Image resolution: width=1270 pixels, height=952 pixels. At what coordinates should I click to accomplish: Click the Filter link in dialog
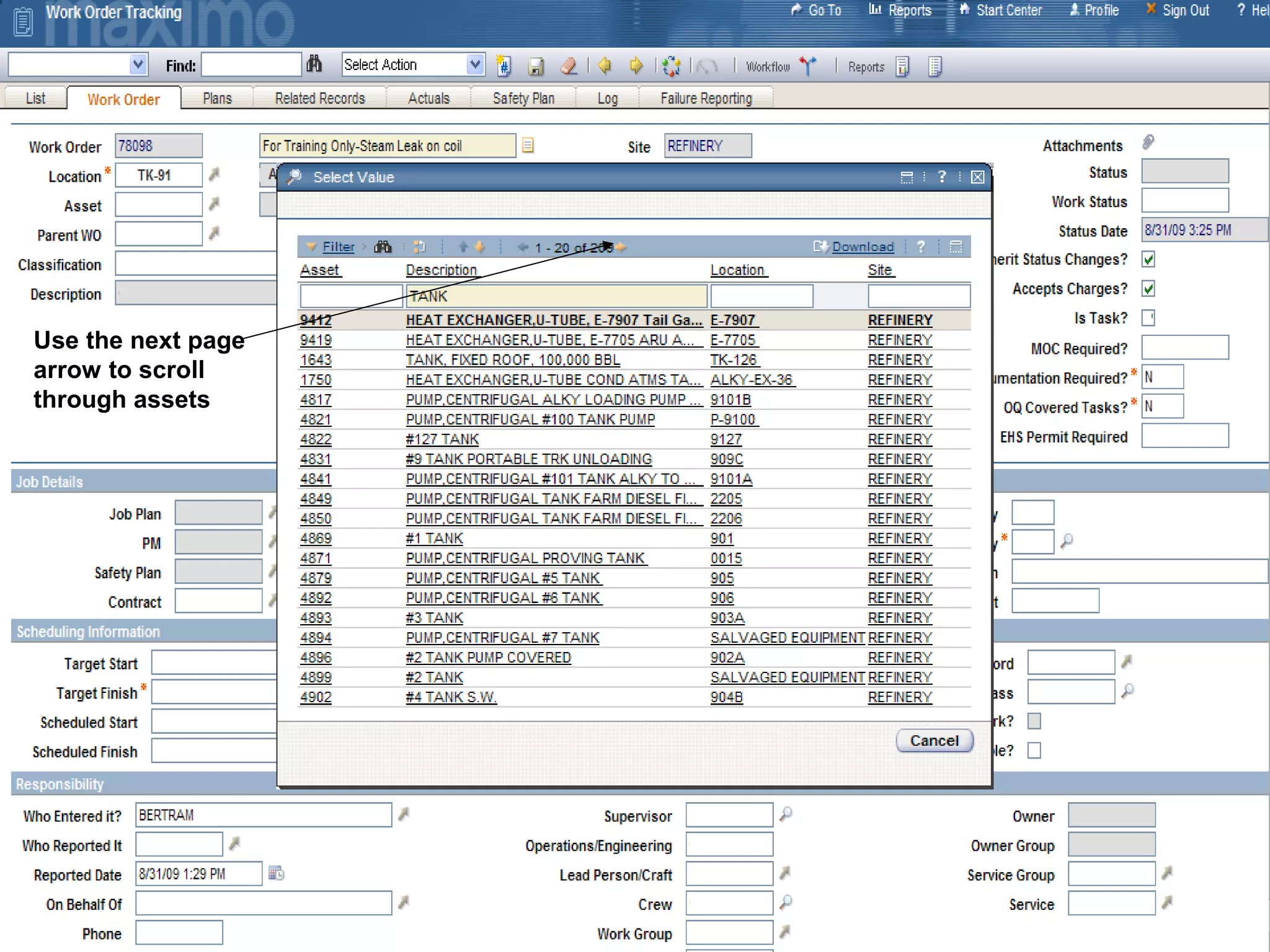pyautogui.click(x=339, y=247)
